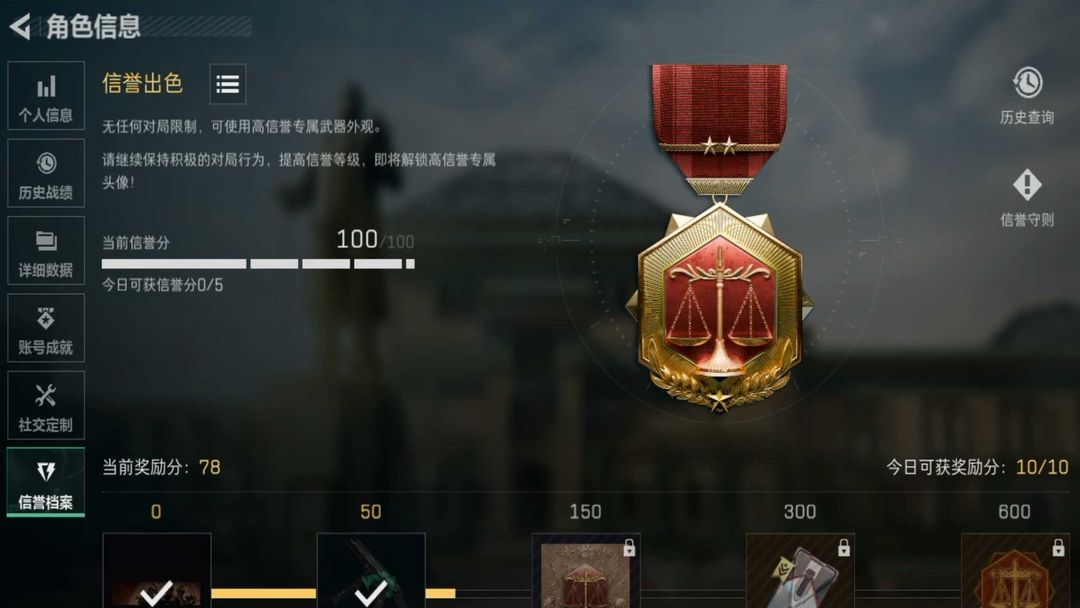Select the locked 150-point medal reward
1080x608 pixels.
pyautogui.click(x=586, y=570)
